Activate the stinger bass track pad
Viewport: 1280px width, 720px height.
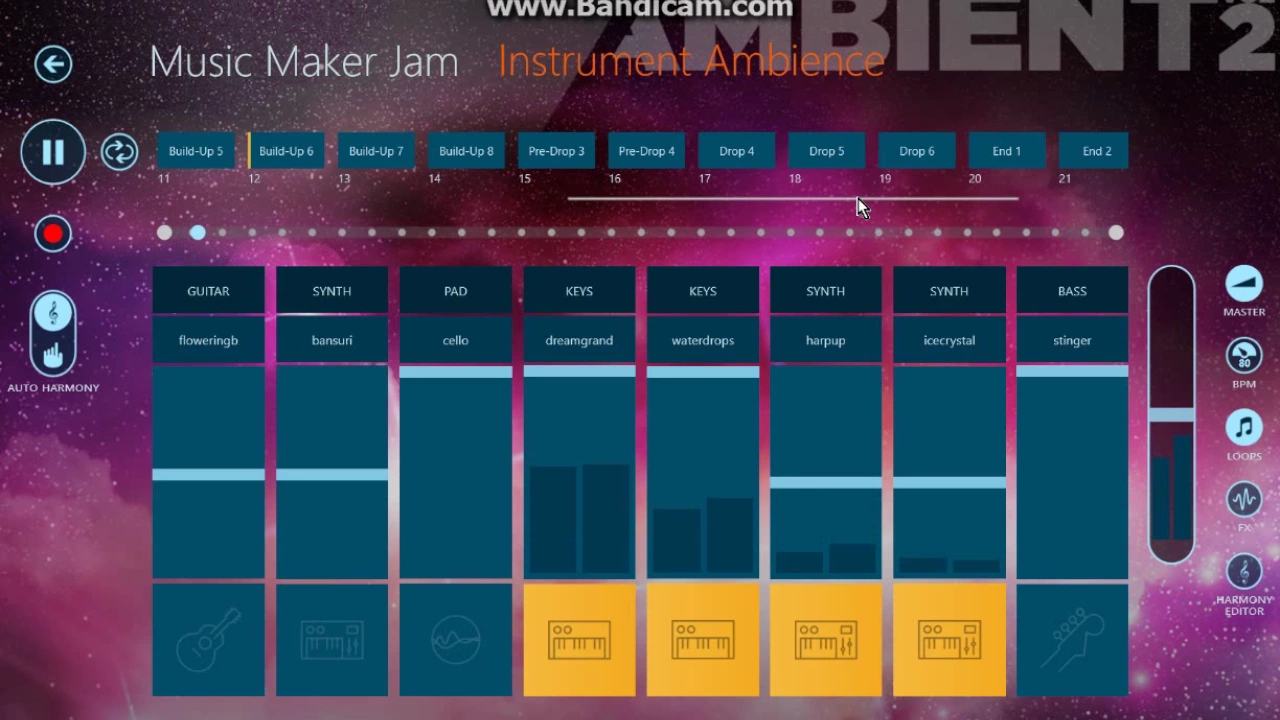point(1072,640)
